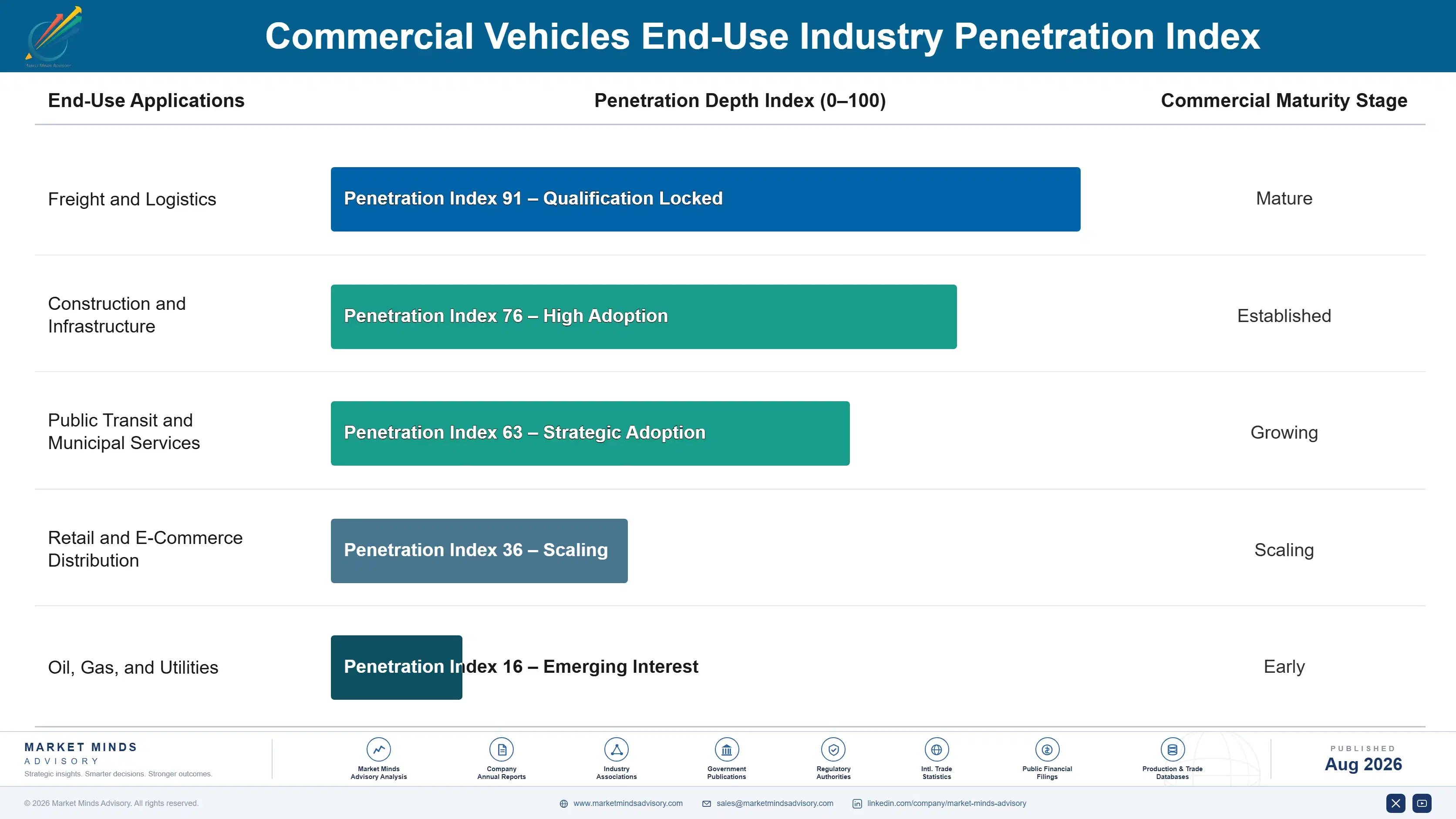Open linkedin.com/company/market-minds-advisory link
Screen dimensions: 1456x819
pos(947,803)
